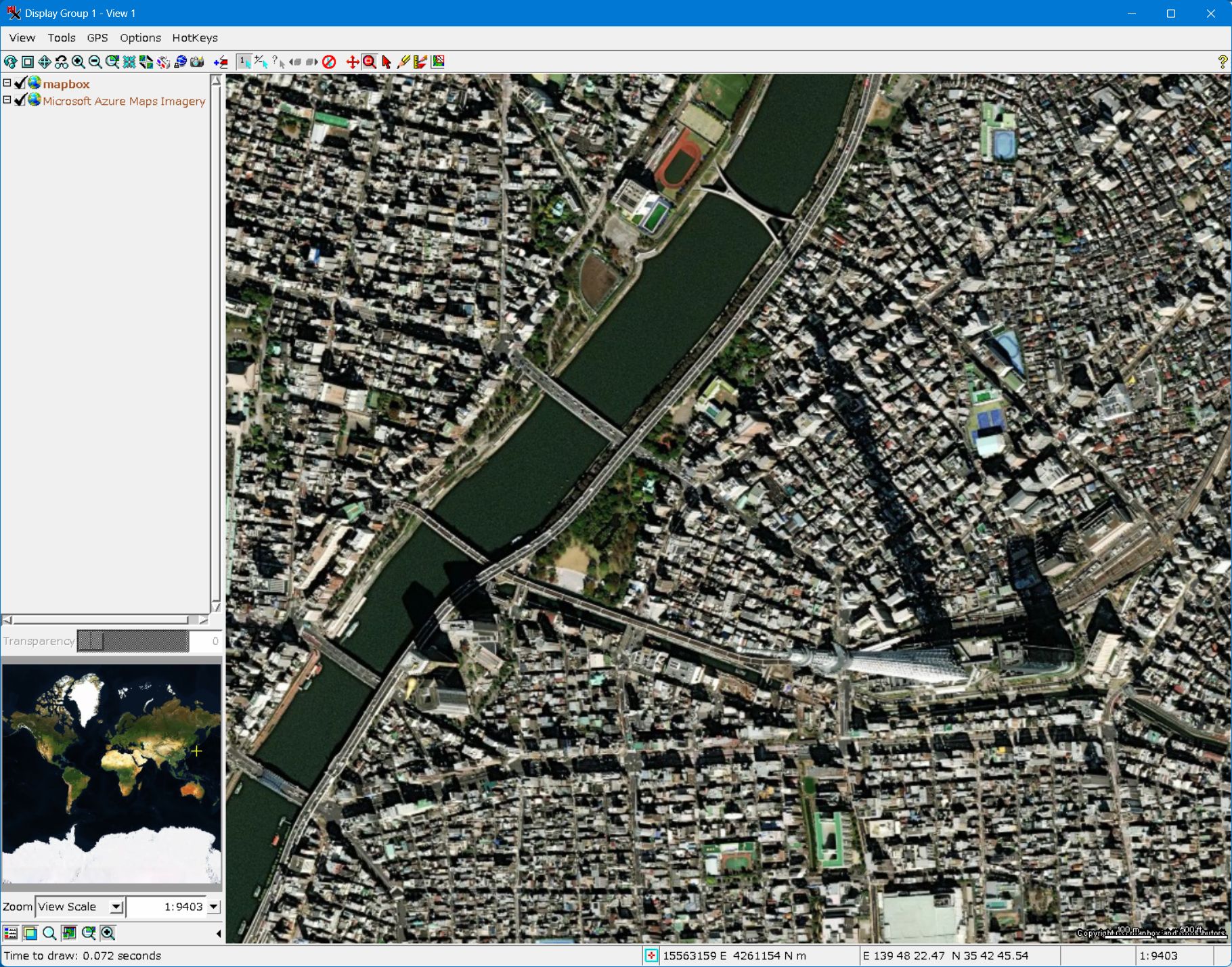Click the red circle cancel drawing icon

[x=329, y=62]
